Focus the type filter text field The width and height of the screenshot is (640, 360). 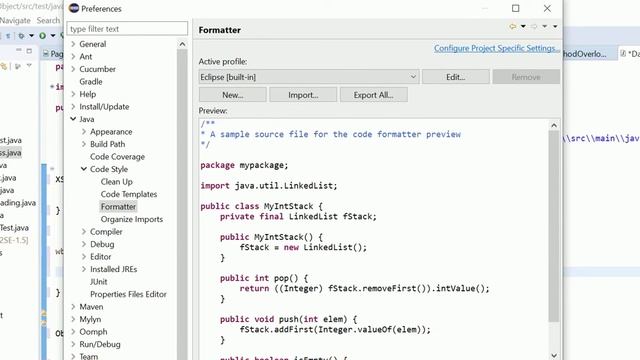point(127,29)
